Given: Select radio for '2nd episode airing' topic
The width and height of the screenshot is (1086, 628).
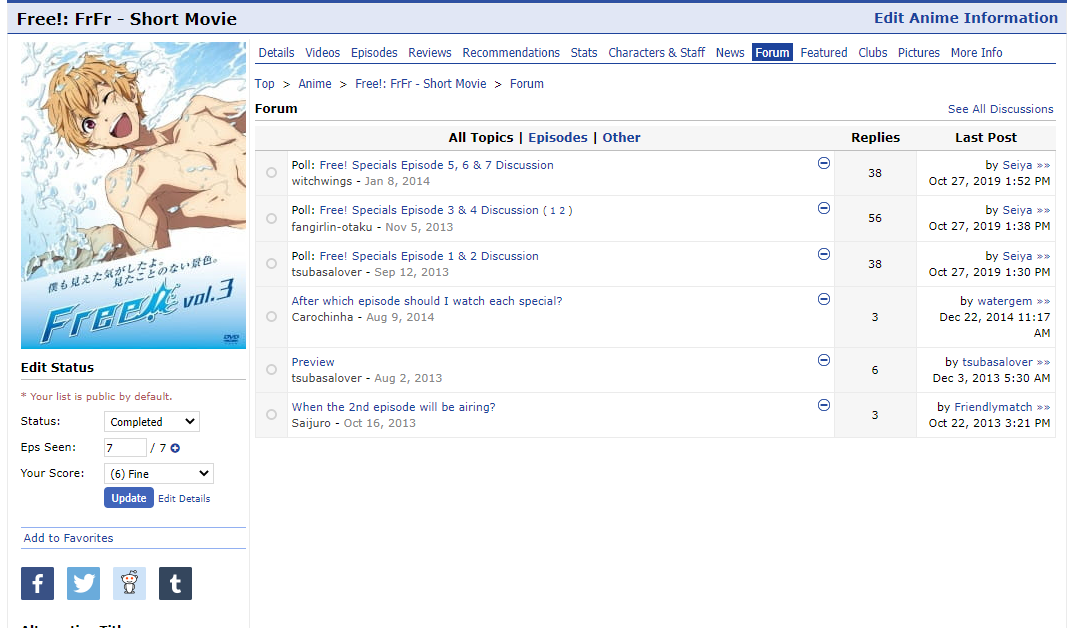Looking at the screenshot, I should (x=272, y=414).
